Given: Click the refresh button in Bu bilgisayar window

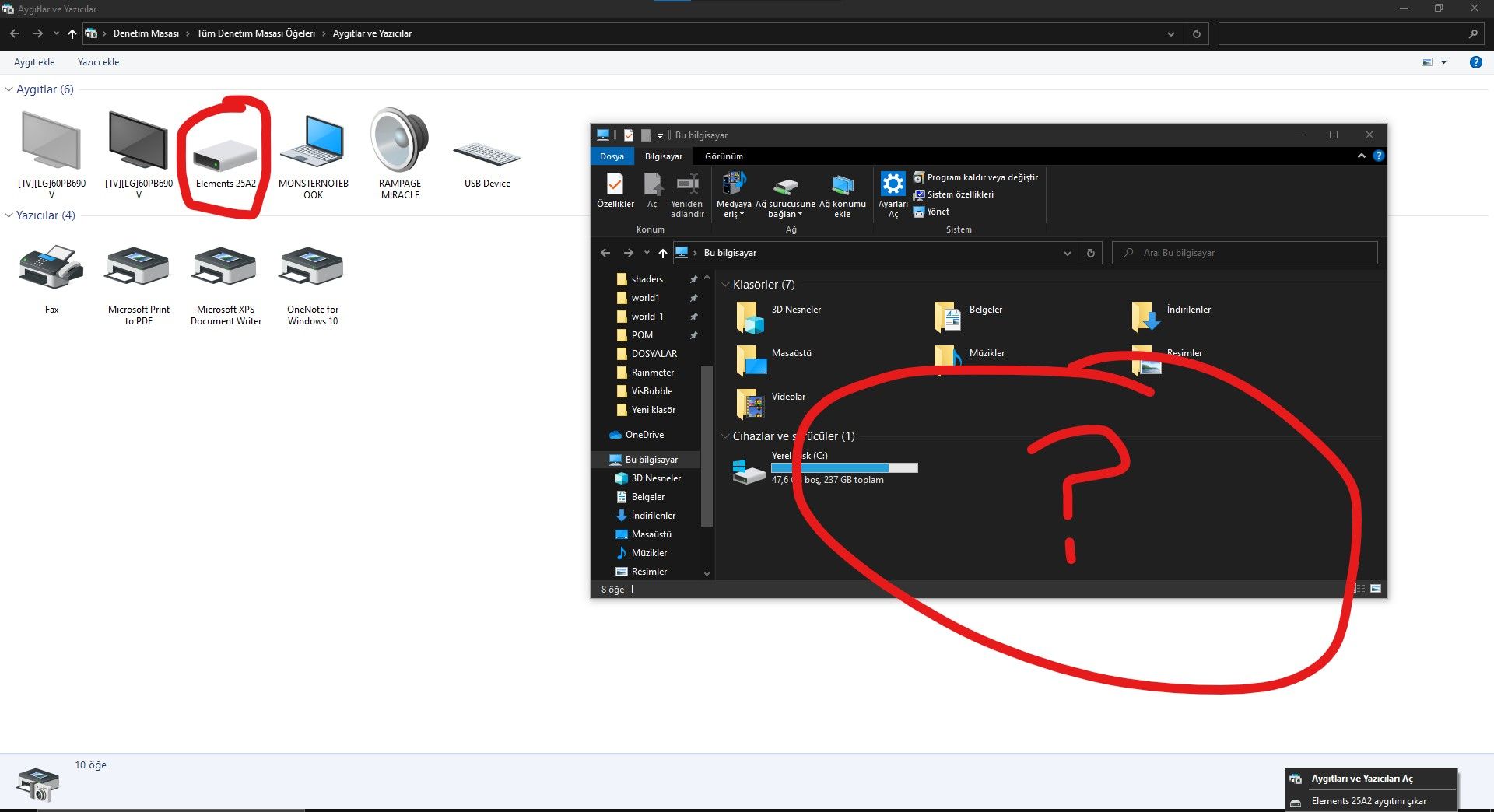Looking at the screenshot, I should [1090, 253].
